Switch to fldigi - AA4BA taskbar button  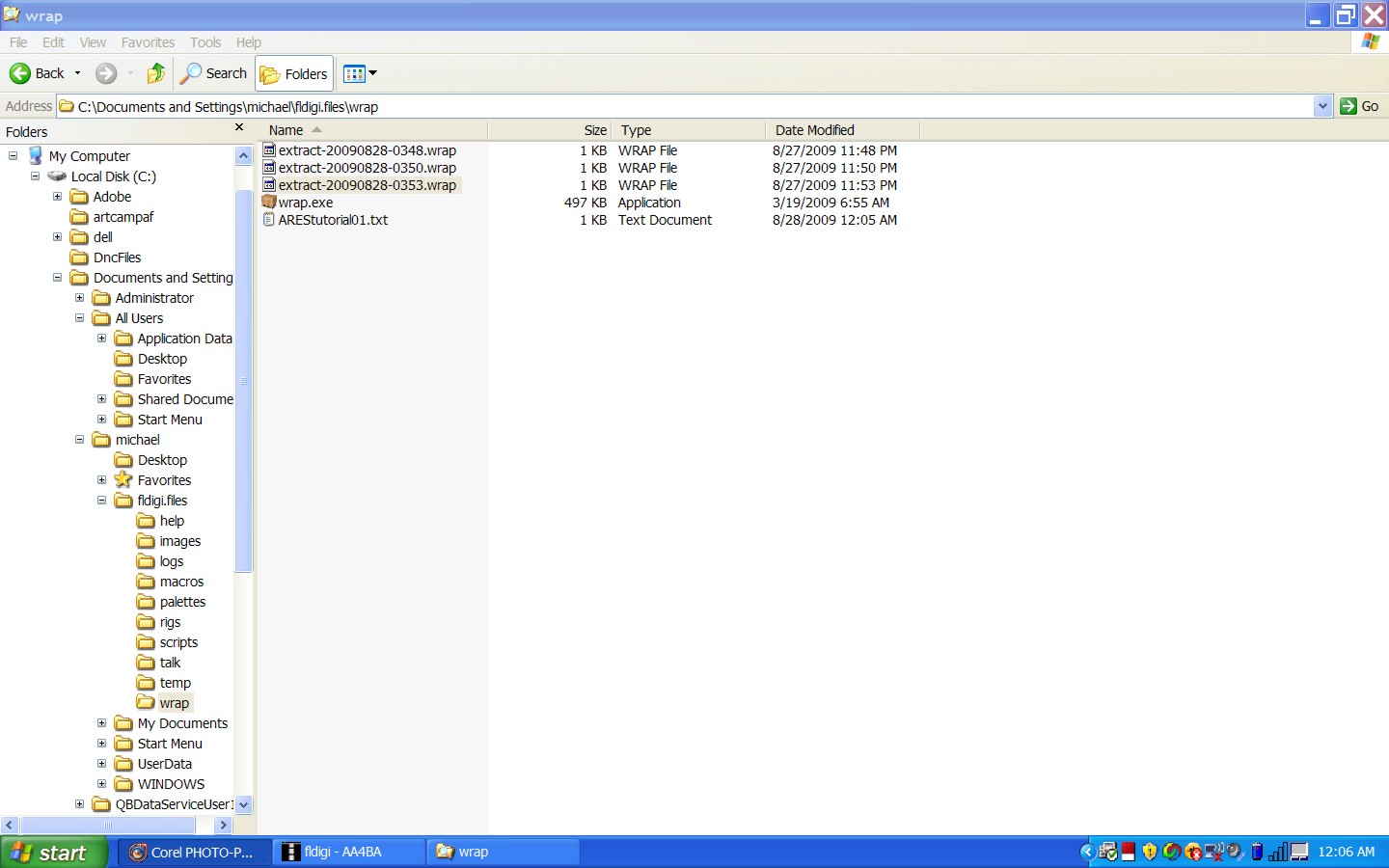[x=348, y=852]
